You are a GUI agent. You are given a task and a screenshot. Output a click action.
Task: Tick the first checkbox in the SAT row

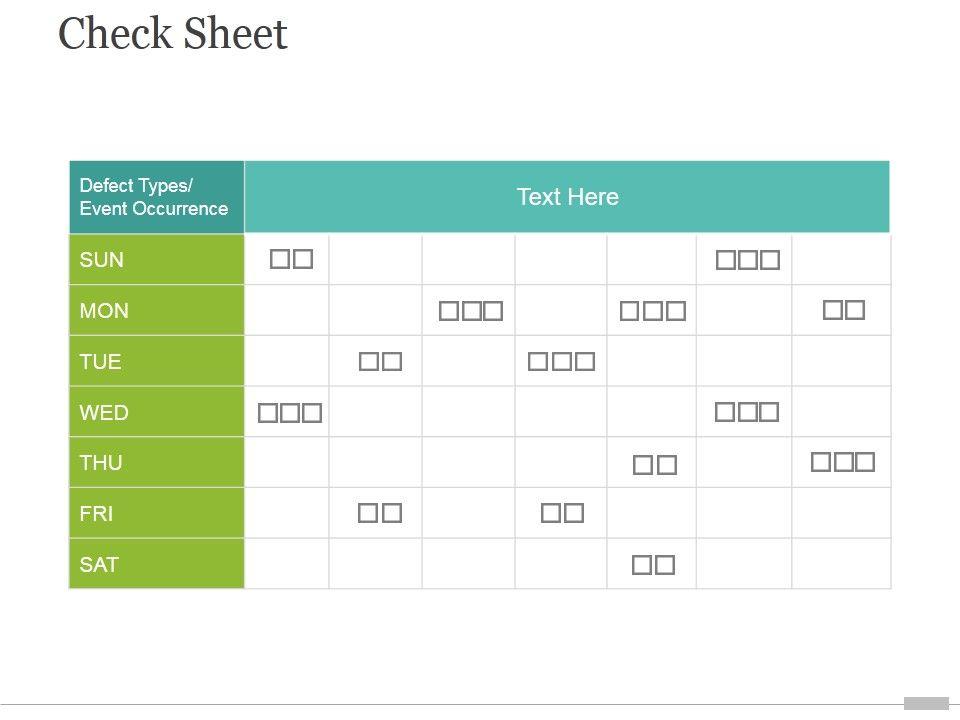pyautogui.click(x=643, y=566)
